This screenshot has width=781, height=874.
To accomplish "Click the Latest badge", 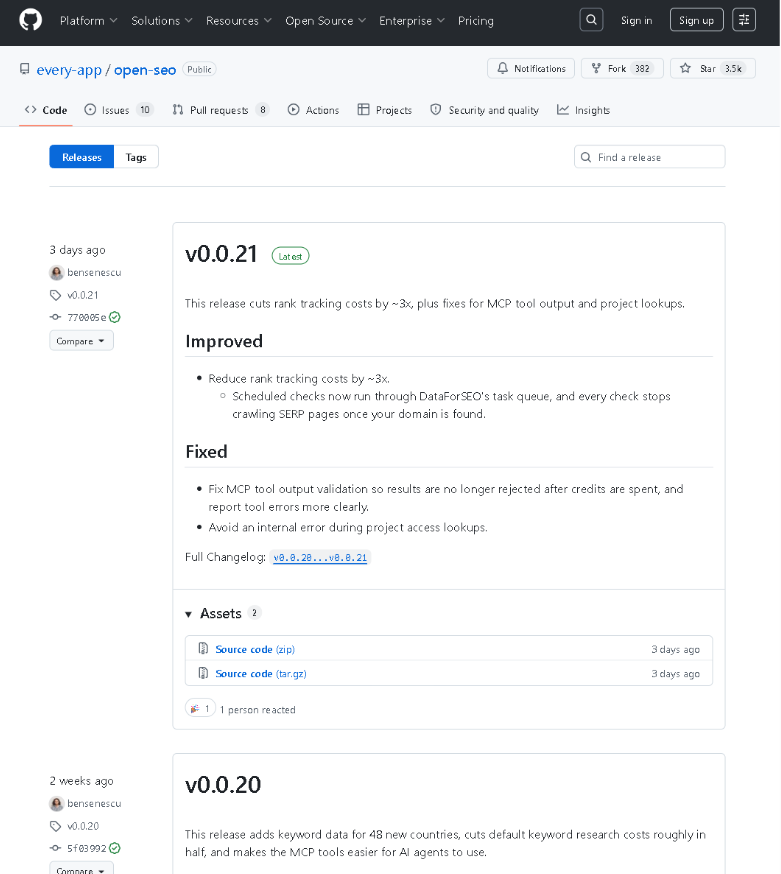I will [x=290, y=256].
